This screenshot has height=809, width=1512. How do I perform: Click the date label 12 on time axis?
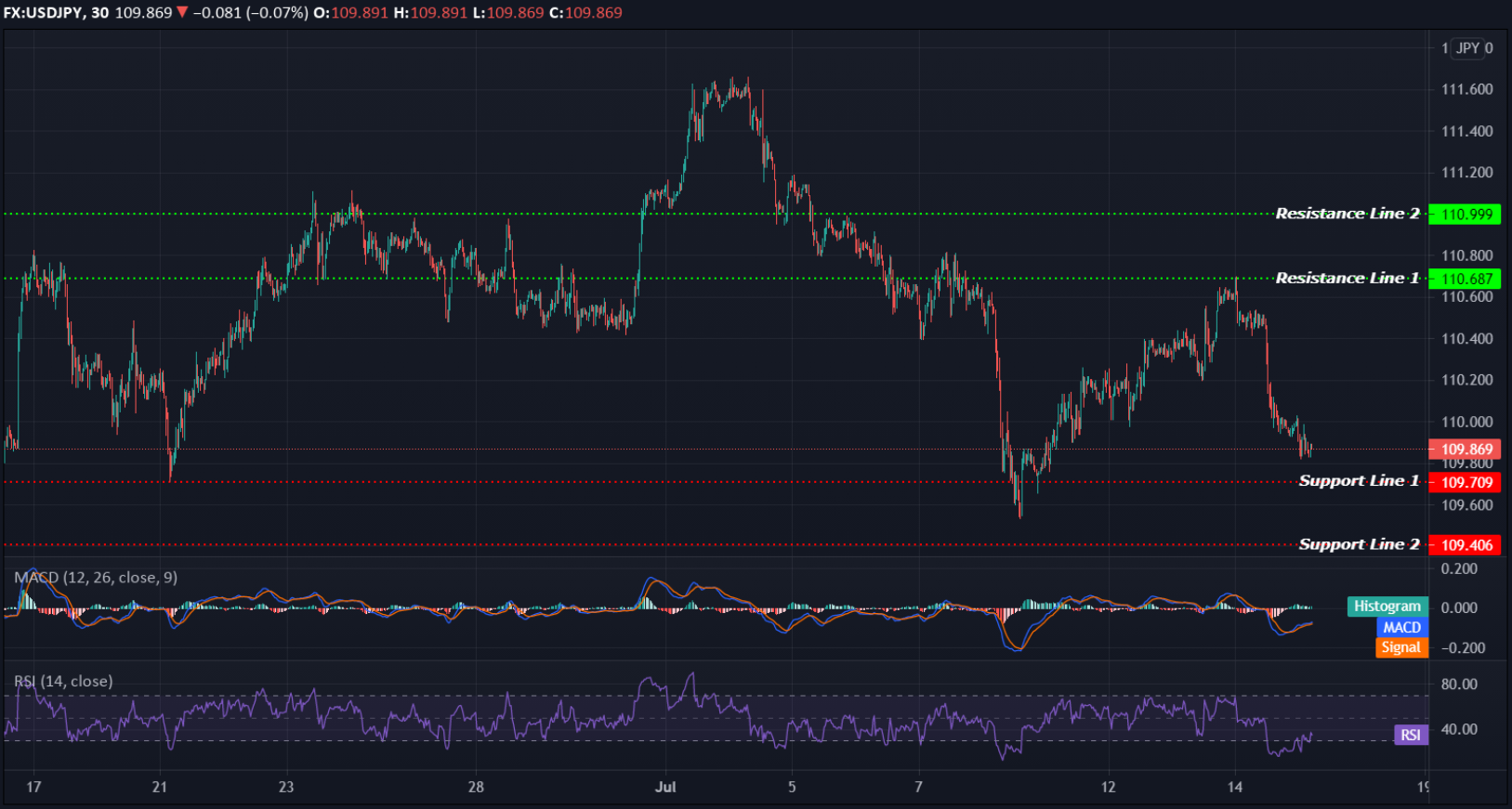(1108, 787)
